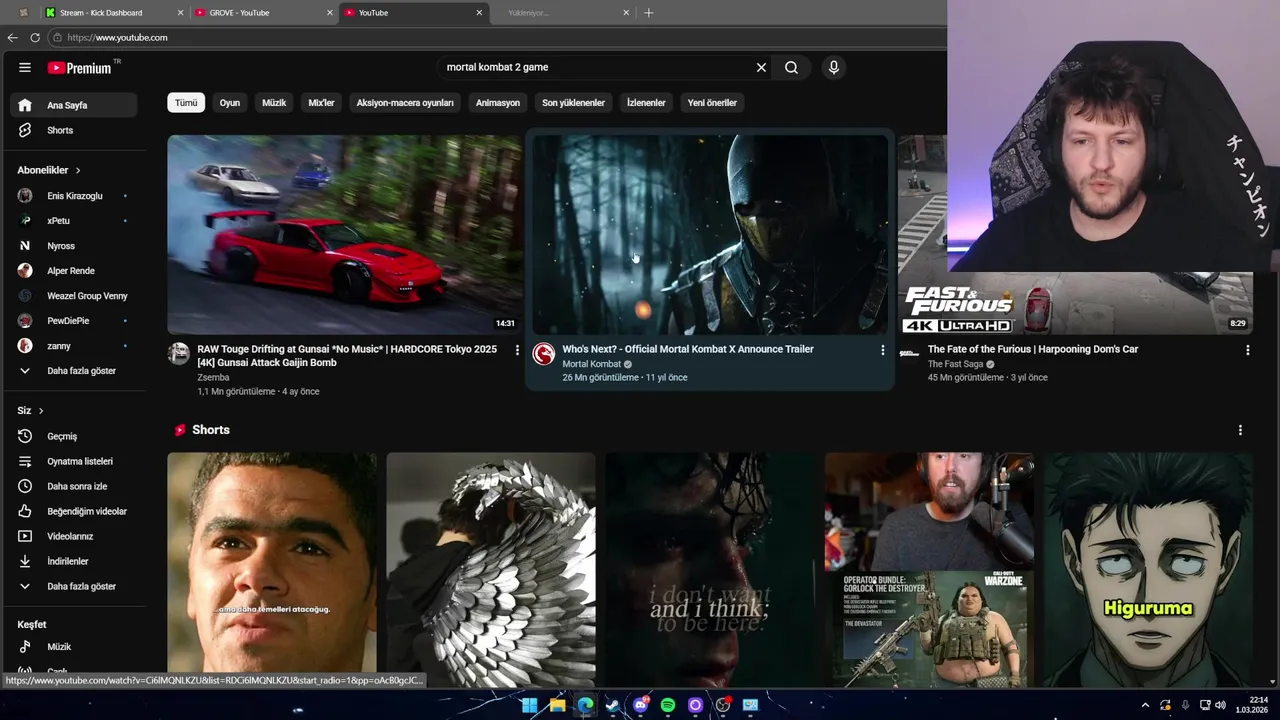Open Beğendiğim videolar list
Image resolution: width=1280 pixels, height=720 pixels.
click(x=74, y=511)
